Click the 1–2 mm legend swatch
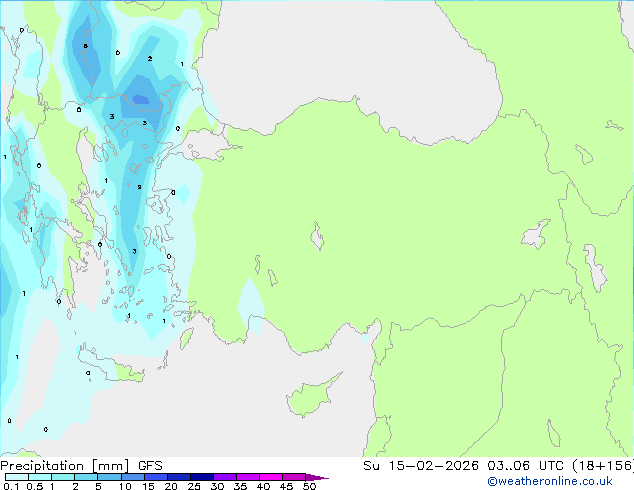 click(63, 477)
